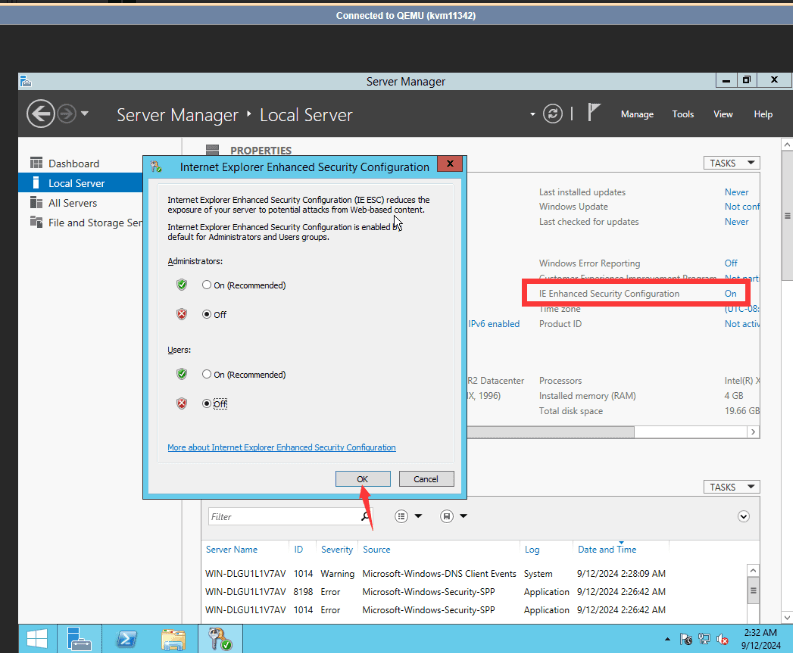
Task: Click Cancel in the IE ESC dialog
Action: (426, 478)
